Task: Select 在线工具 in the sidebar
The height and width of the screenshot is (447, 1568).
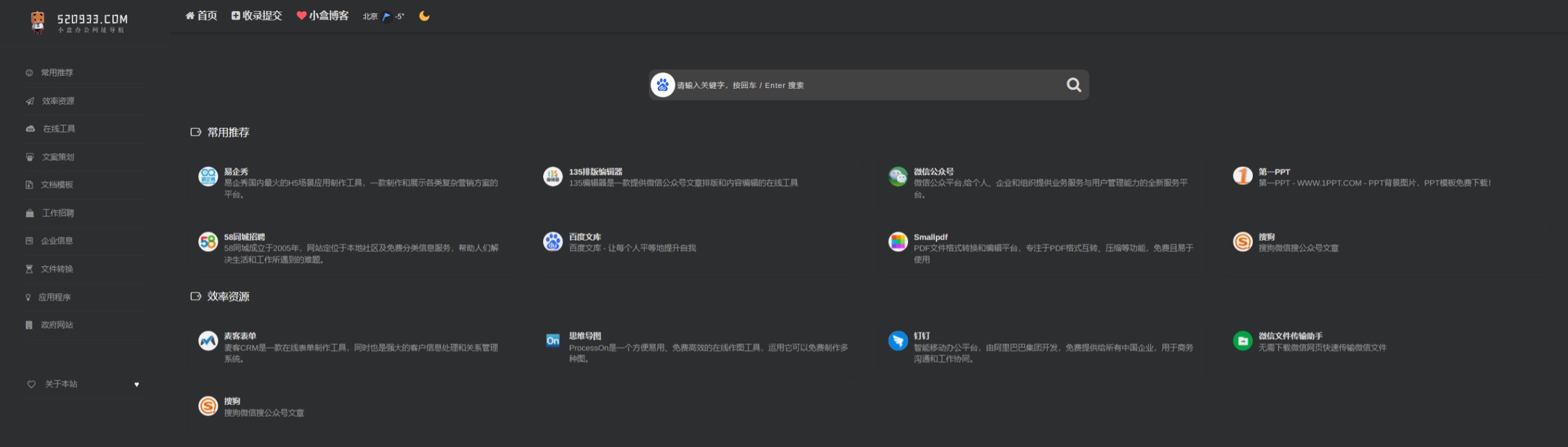Action: coord(59,129)
